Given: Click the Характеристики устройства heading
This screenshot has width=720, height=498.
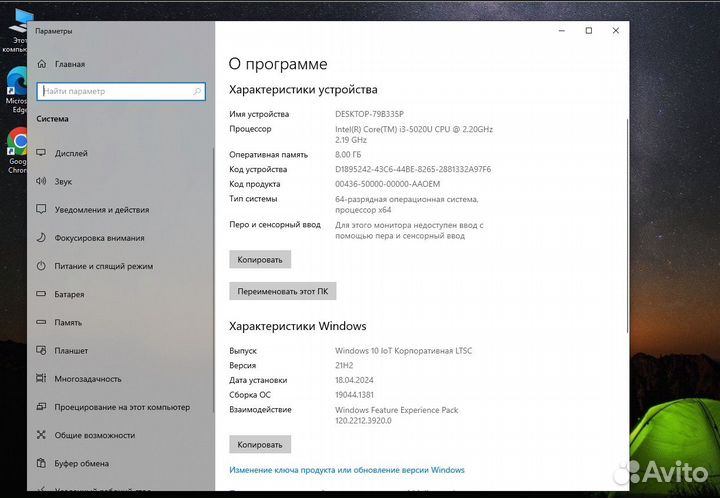Looking at the screenshot, I should tap(303, 90).
